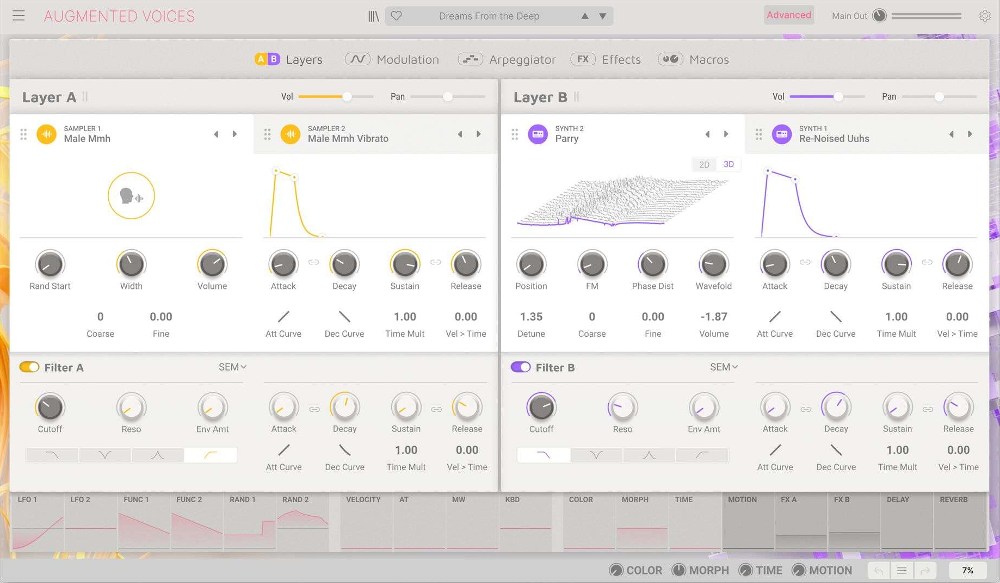The width and height of the screenshot is (1000, 583).
Task: Open the SEM filter type dropdown in Filter B
Action: (721, 367)
